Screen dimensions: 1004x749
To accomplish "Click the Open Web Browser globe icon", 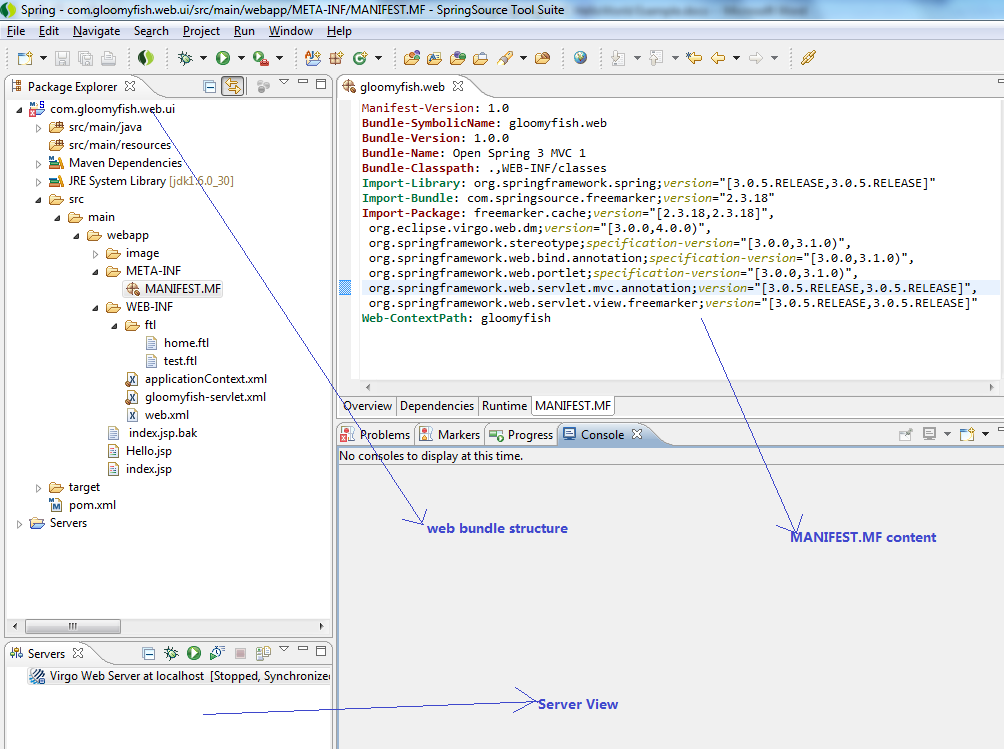I will [580, 58].
